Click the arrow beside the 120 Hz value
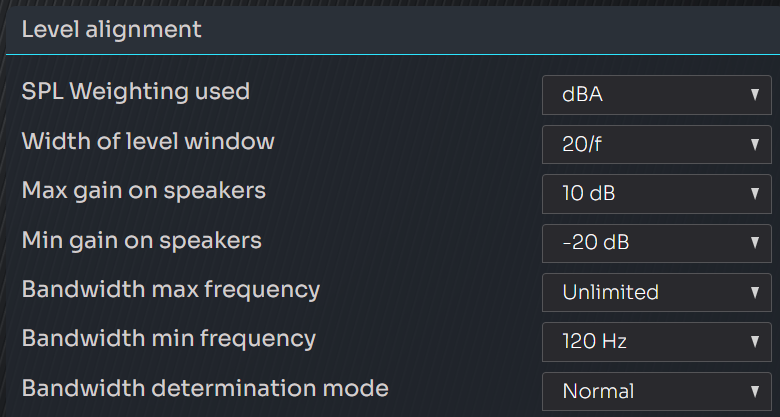This screenshot has width=780, height=417. coord(754,341)
